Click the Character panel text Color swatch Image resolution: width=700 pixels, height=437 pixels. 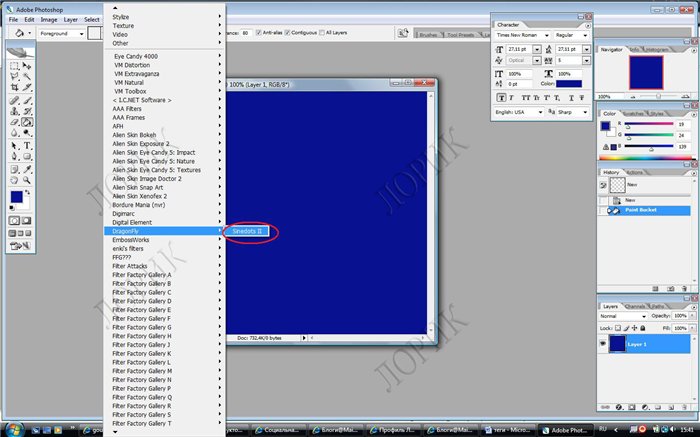tap(569, 84)
